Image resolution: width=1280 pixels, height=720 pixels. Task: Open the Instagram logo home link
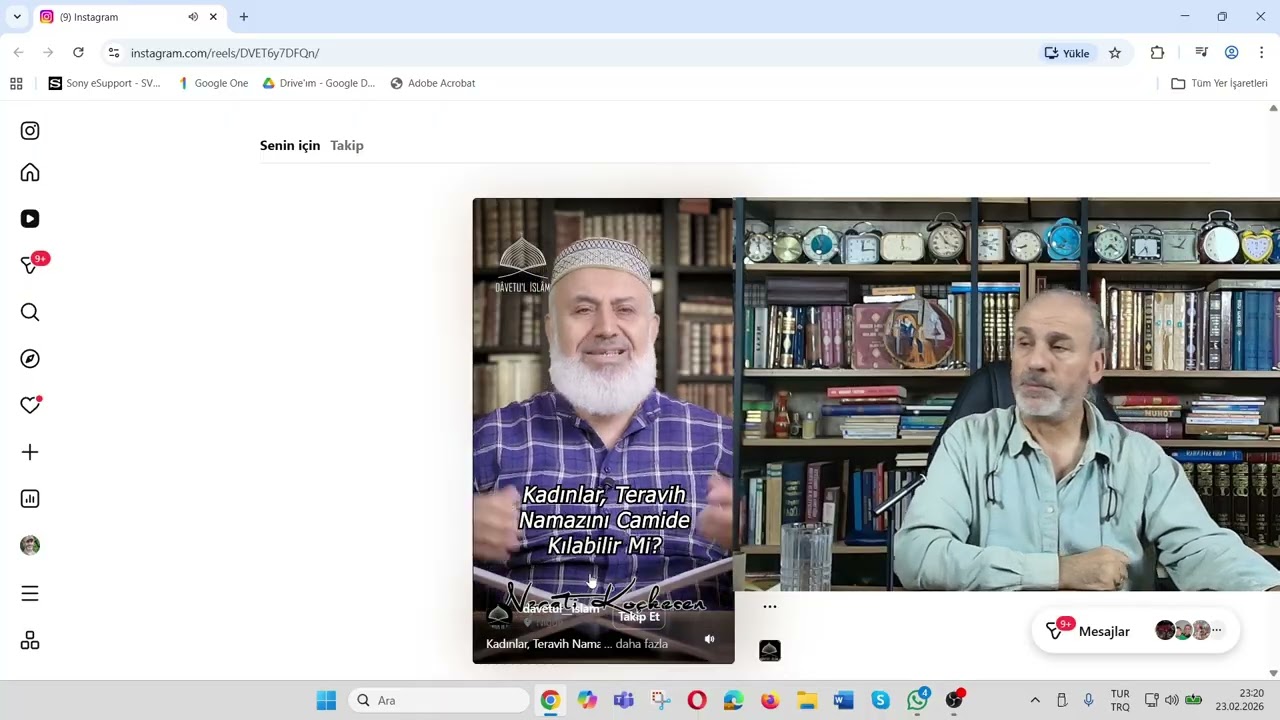[x=30, y=131]
